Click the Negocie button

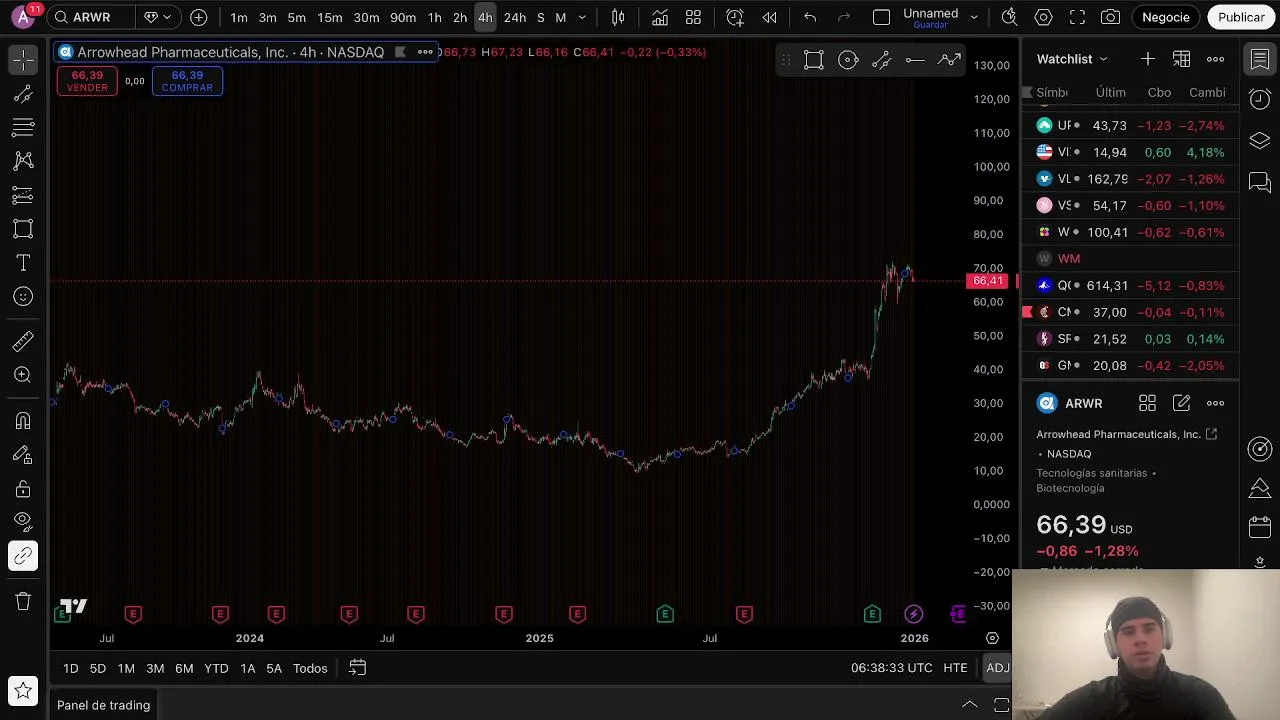[x=1166, y=17]
